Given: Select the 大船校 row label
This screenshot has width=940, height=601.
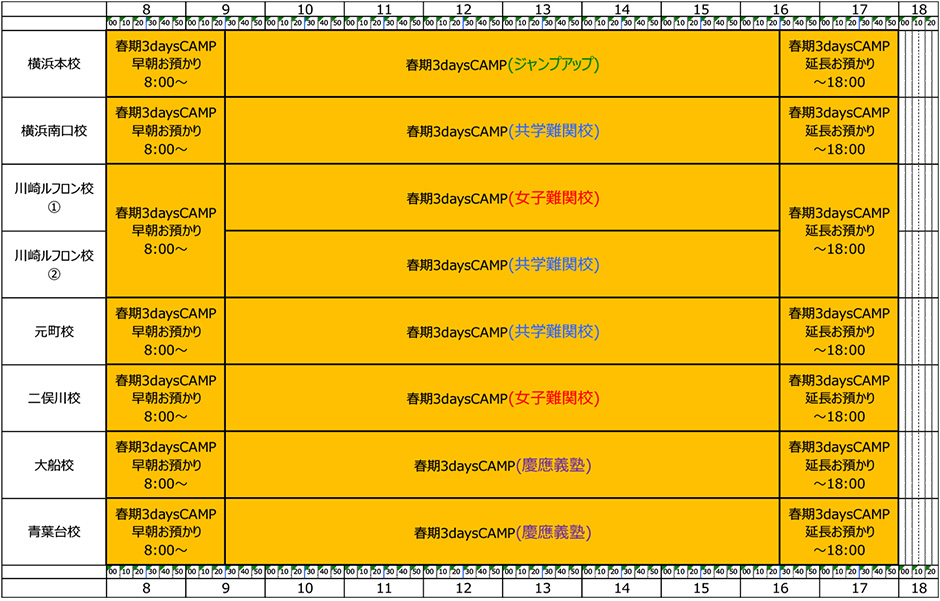Looking at the screenshot, I should (53, 464).
